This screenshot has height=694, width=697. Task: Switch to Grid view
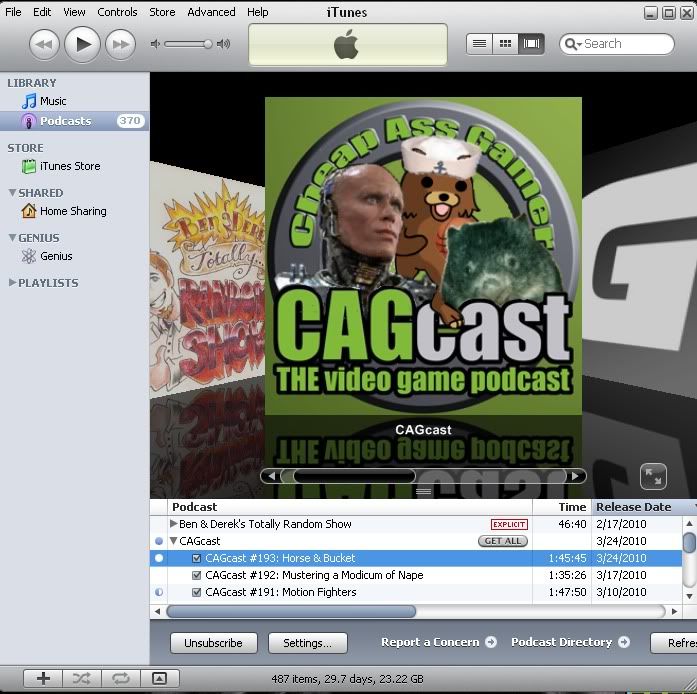pos(505,44)
